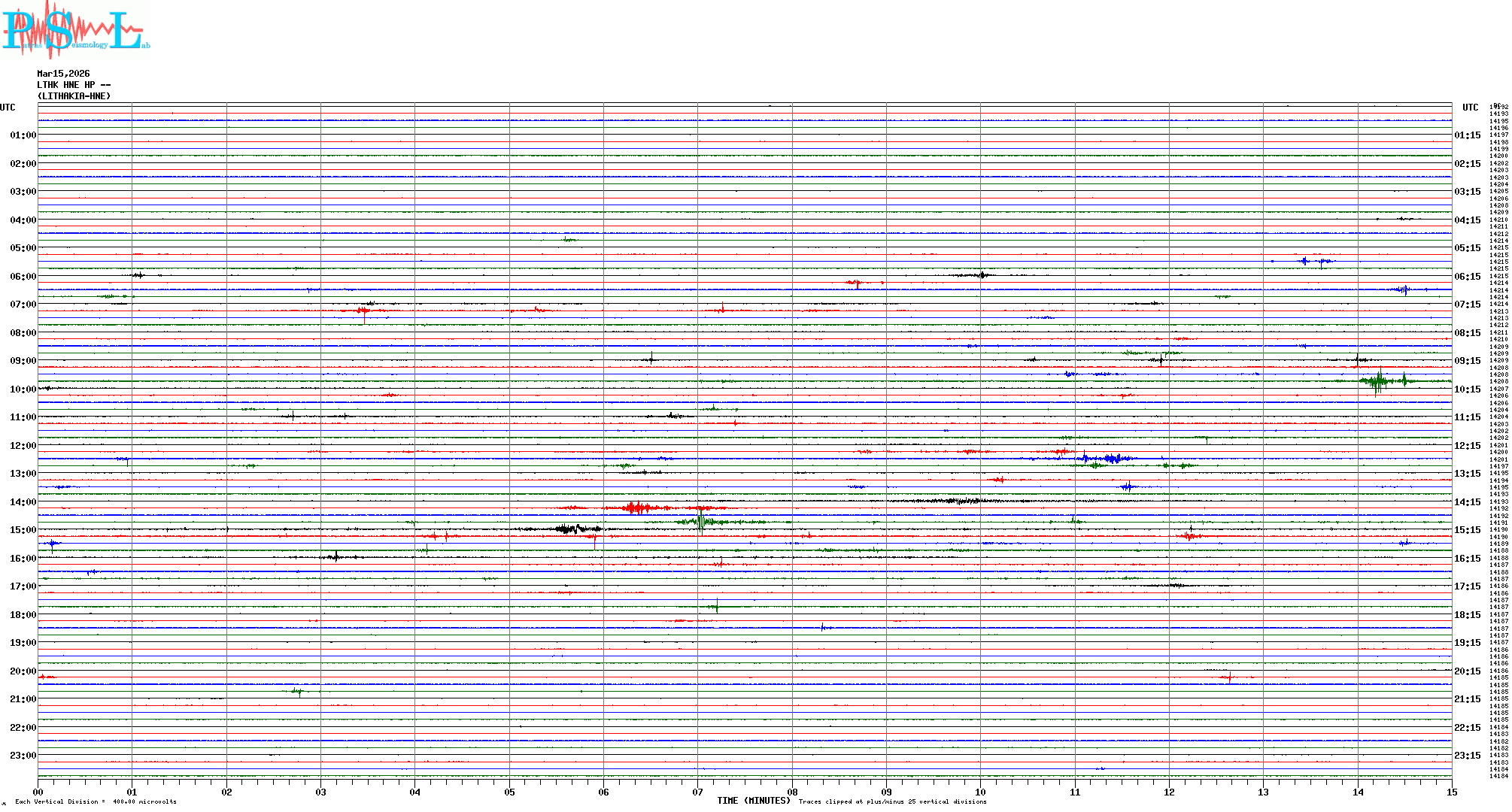Select the 07 minute tick label

pyautogui.click(x=697, y=792)
